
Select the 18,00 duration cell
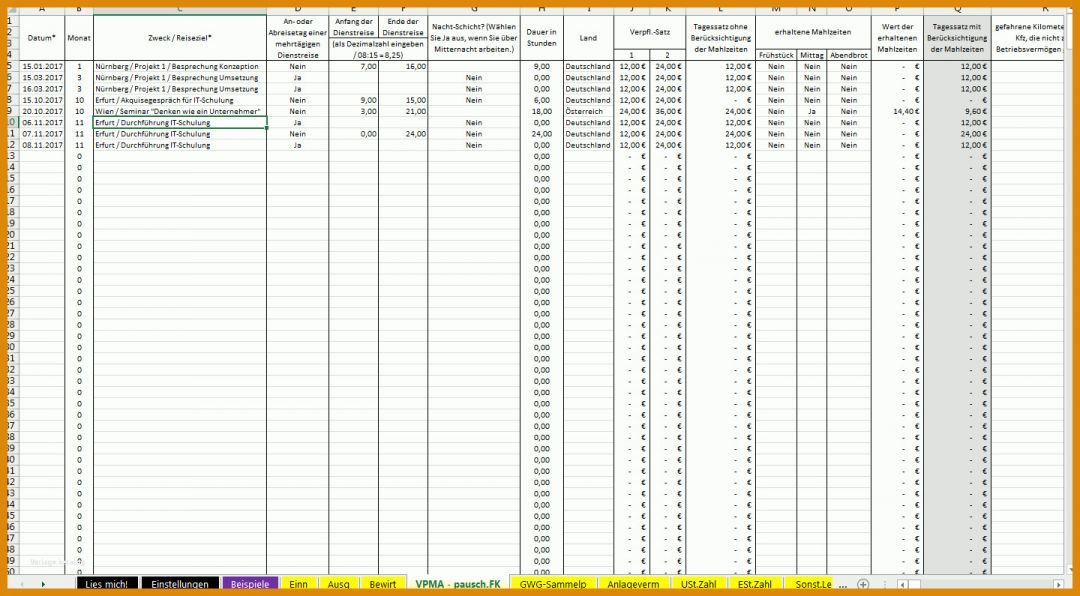coord(541,112)
